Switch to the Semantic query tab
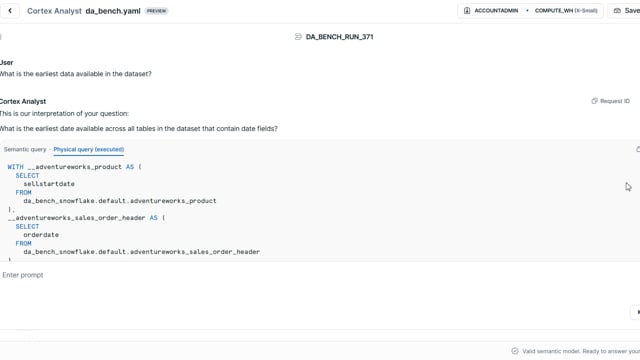640x360 pixels. click(x=25, y=149)
